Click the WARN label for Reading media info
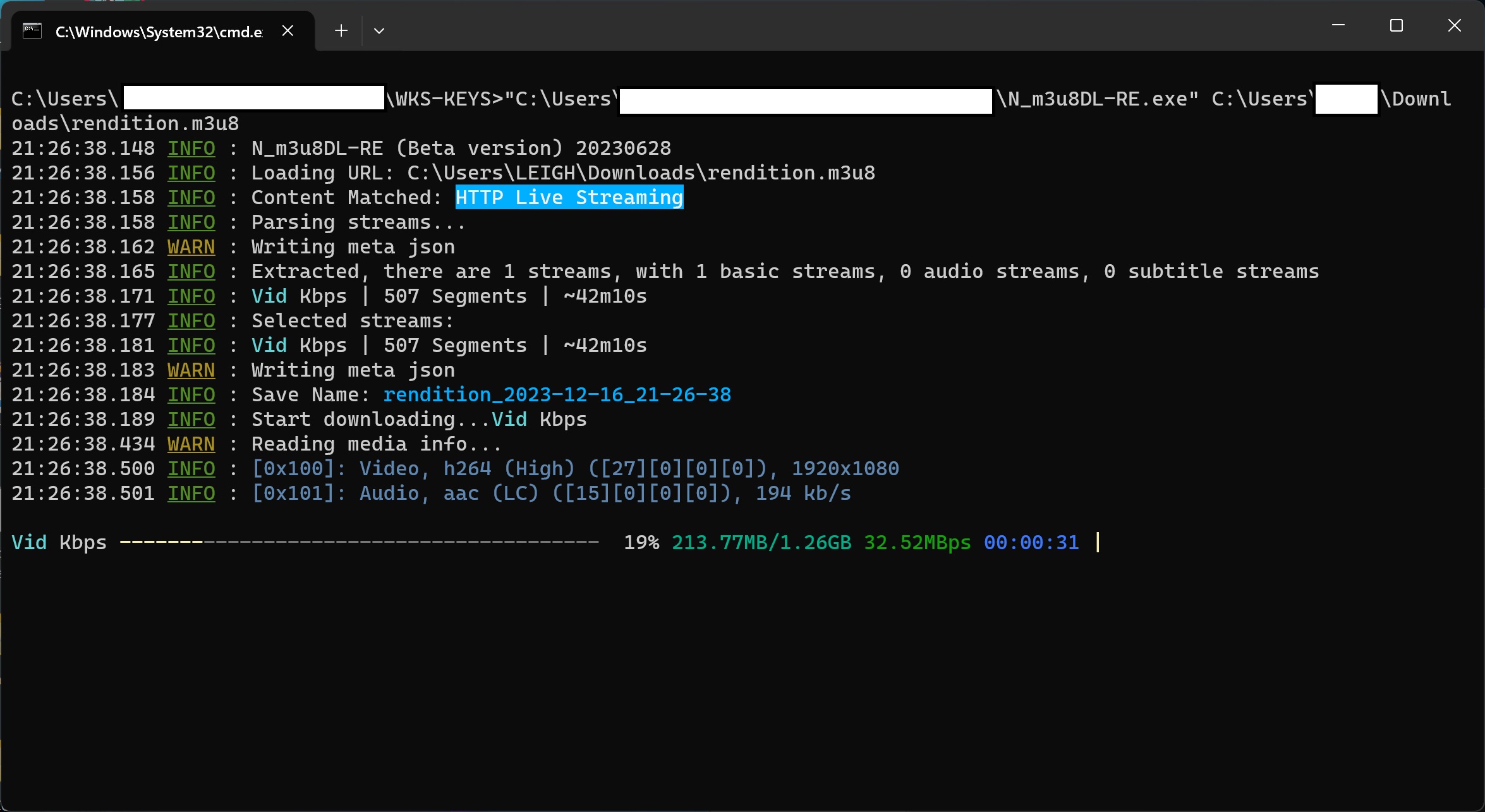 click(191, 444)
